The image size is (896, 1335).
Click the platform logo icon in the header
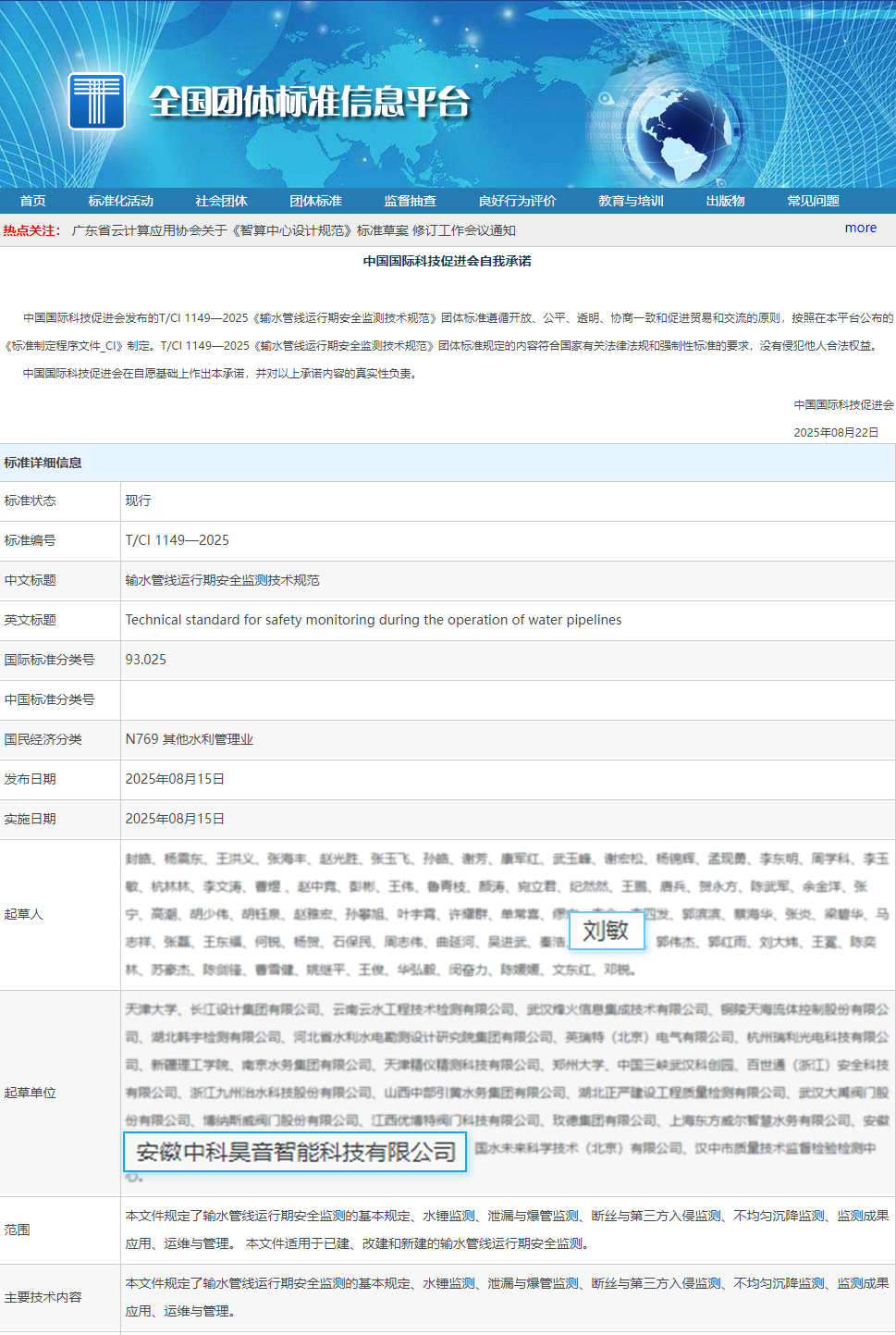point(97,102)
